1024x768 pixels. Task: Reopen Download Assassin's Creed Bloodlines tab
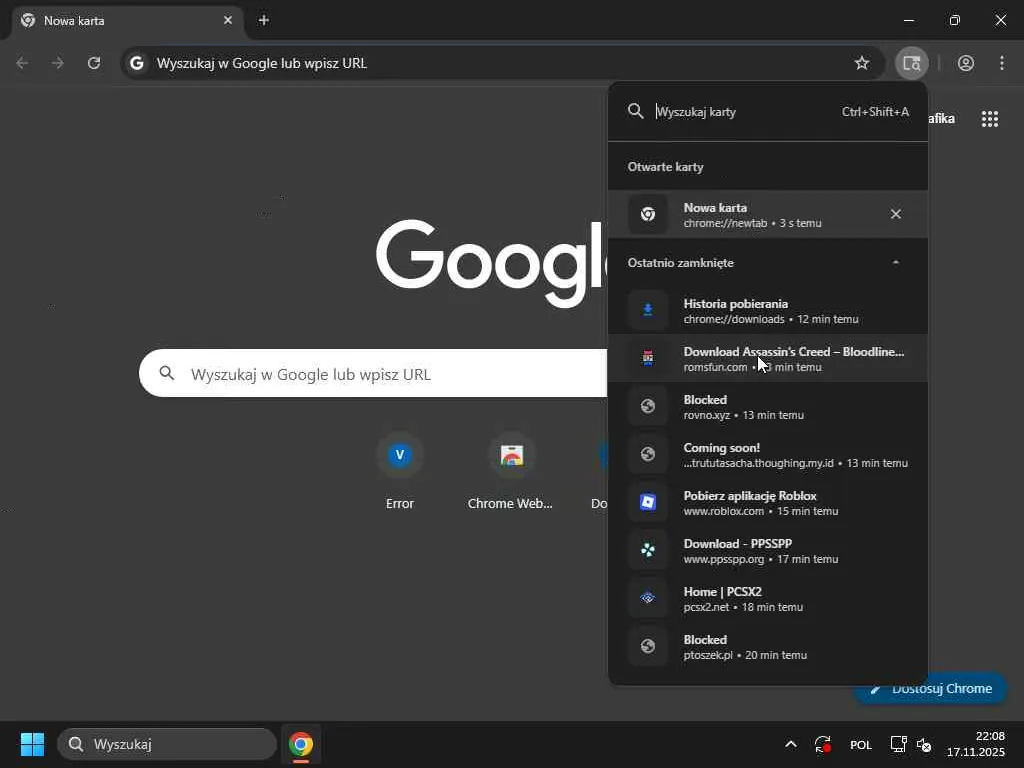(768, 359)
